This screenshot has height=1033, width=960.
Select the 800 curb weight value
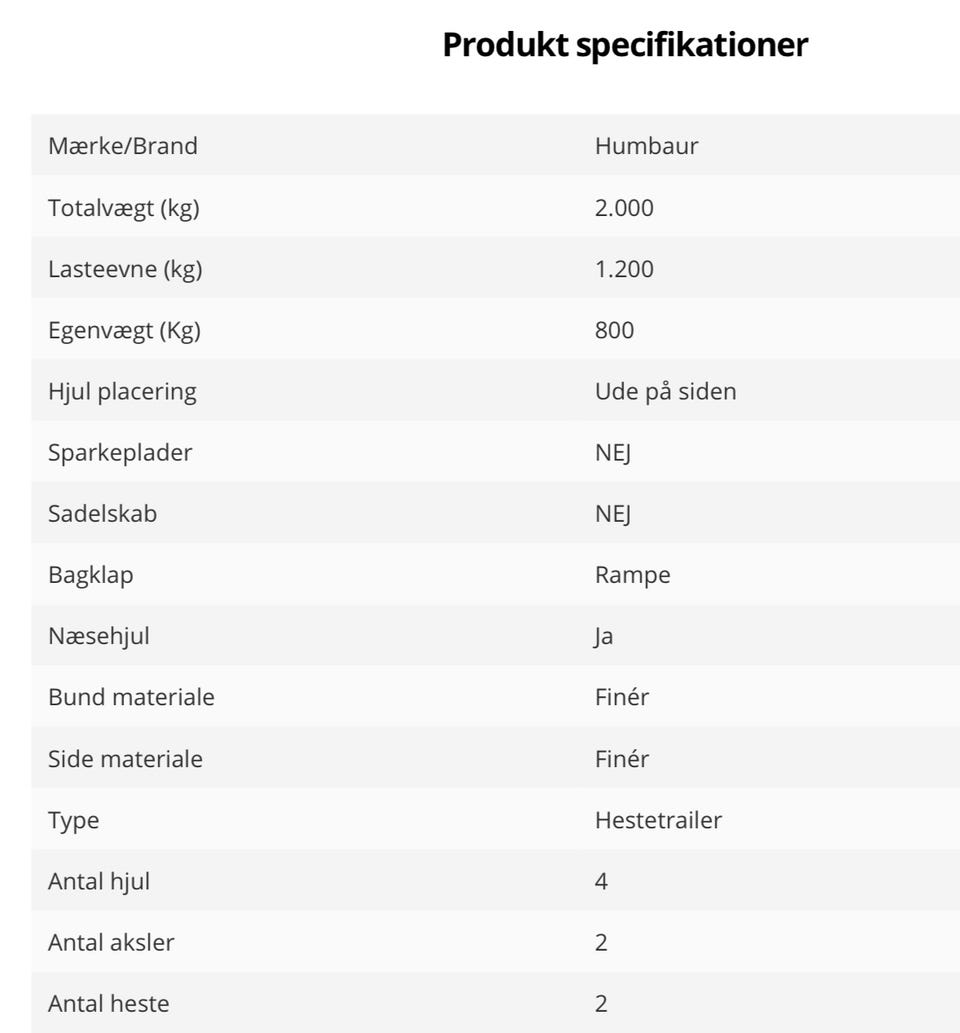(x=614, y=330)
